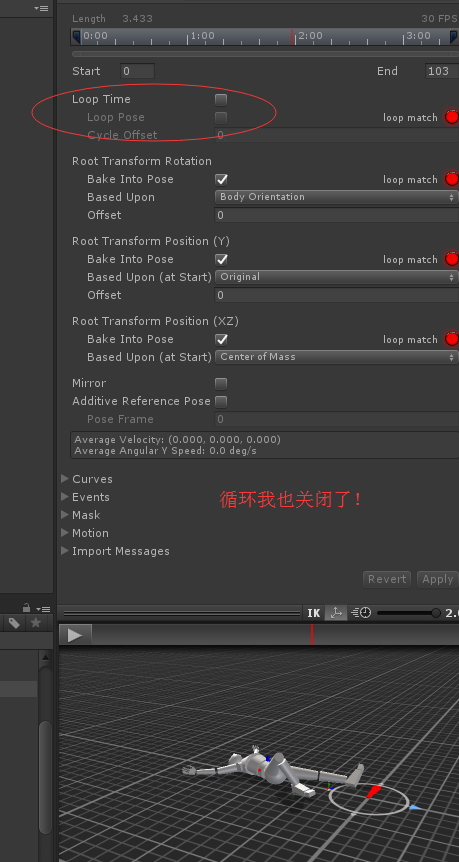Click the red loop match indicator for Rotation
This screenshot has width=459, height=862.
click(452, 179)
